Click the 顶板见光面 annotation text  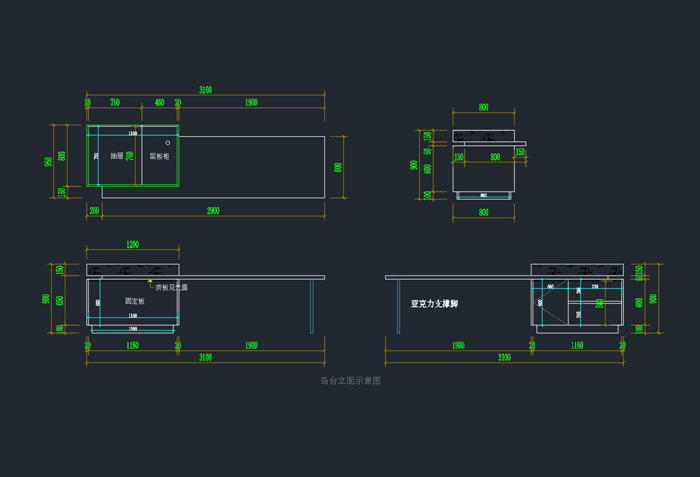[171, 287]
